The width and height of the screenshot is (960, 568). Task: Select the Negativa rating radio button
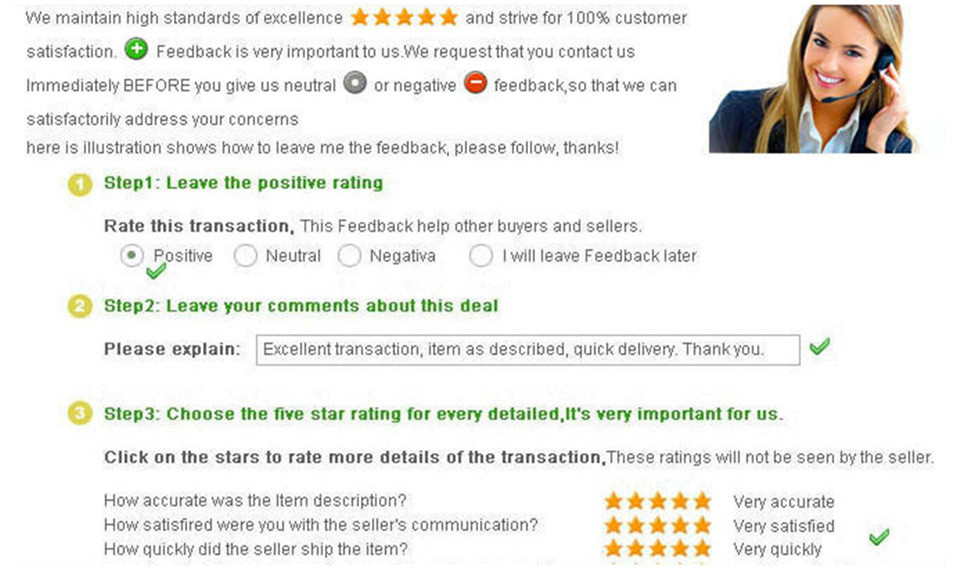pos(349,256)
